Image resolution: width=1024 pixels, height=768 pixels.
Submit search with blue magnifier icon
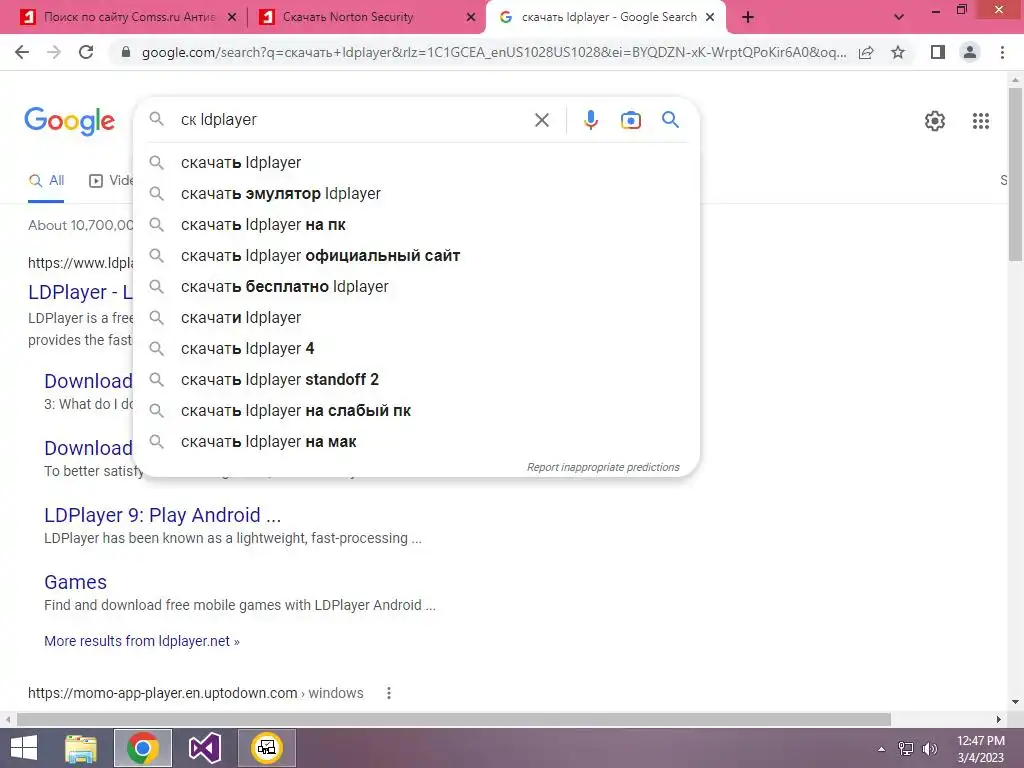670,120
